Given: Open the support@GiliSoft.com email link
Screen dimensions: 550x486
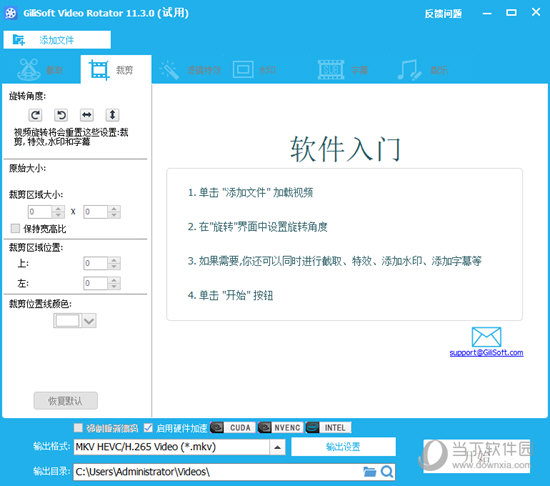Looking at the screenshot, I should click(486, 353).
